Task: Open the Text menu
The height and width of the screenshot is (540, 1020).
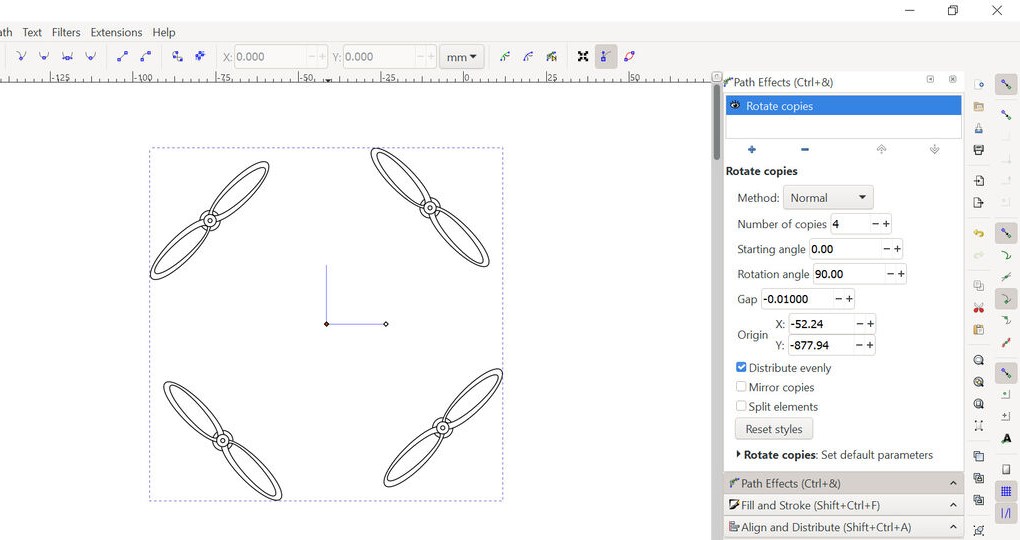Action: (x=32, y=32)
